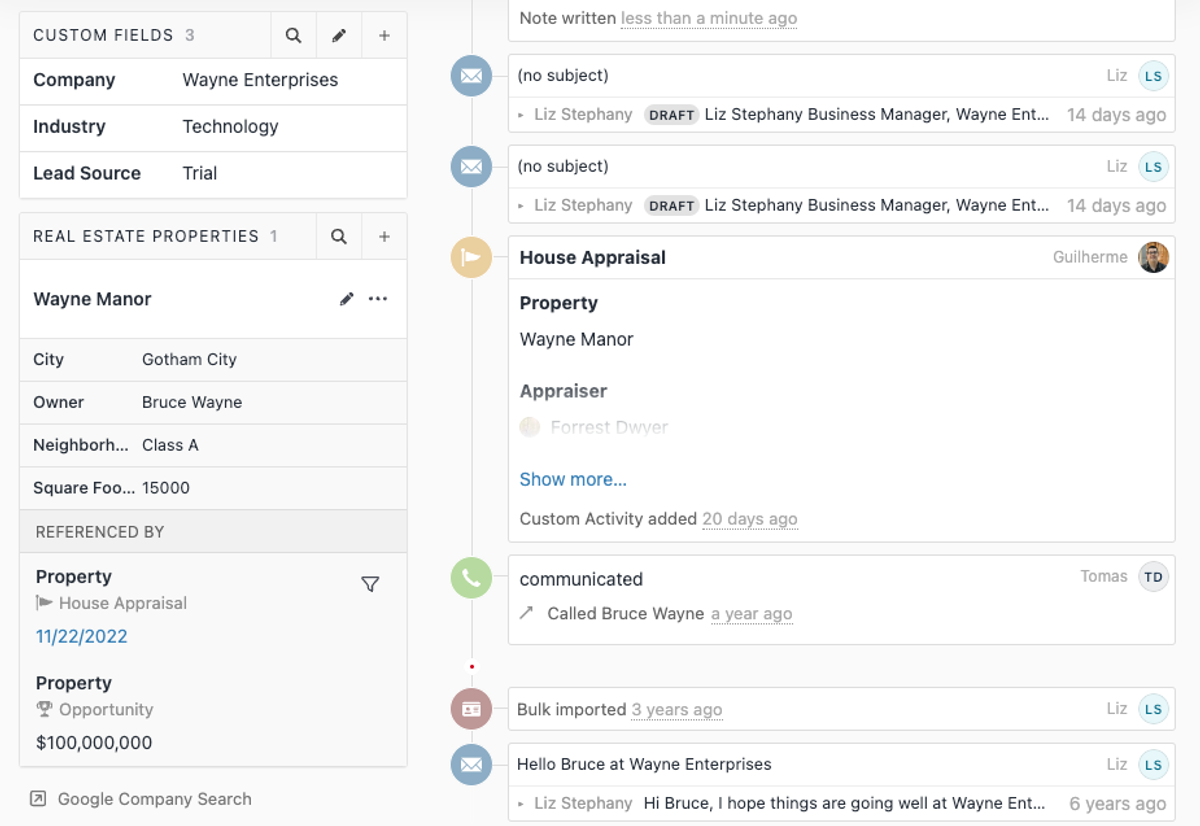
Task: Click LS avatar on Bulk imported entry
Action: click(1154, 709)
